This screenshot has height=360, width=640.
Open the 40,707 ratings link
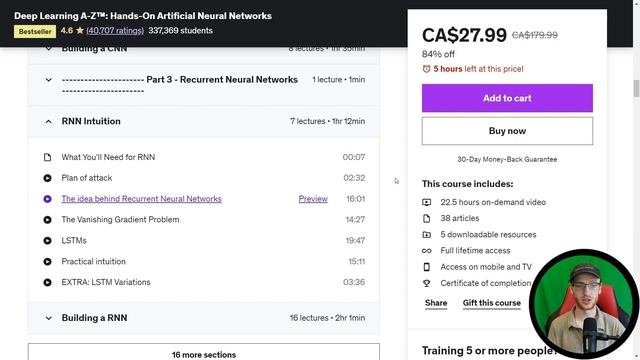115,31
